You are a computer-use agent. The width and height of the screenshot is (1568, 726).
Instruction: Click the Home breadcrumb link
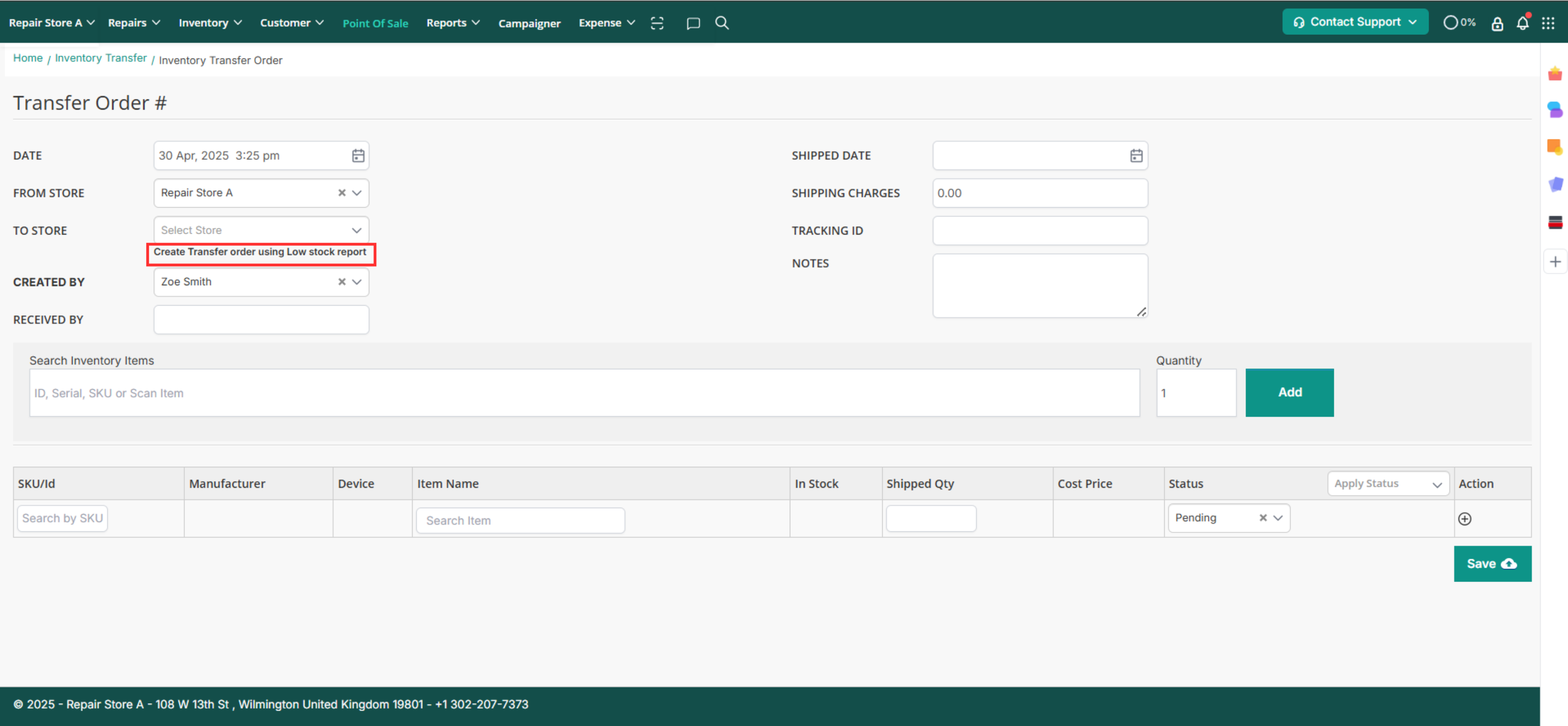point(28,58)
